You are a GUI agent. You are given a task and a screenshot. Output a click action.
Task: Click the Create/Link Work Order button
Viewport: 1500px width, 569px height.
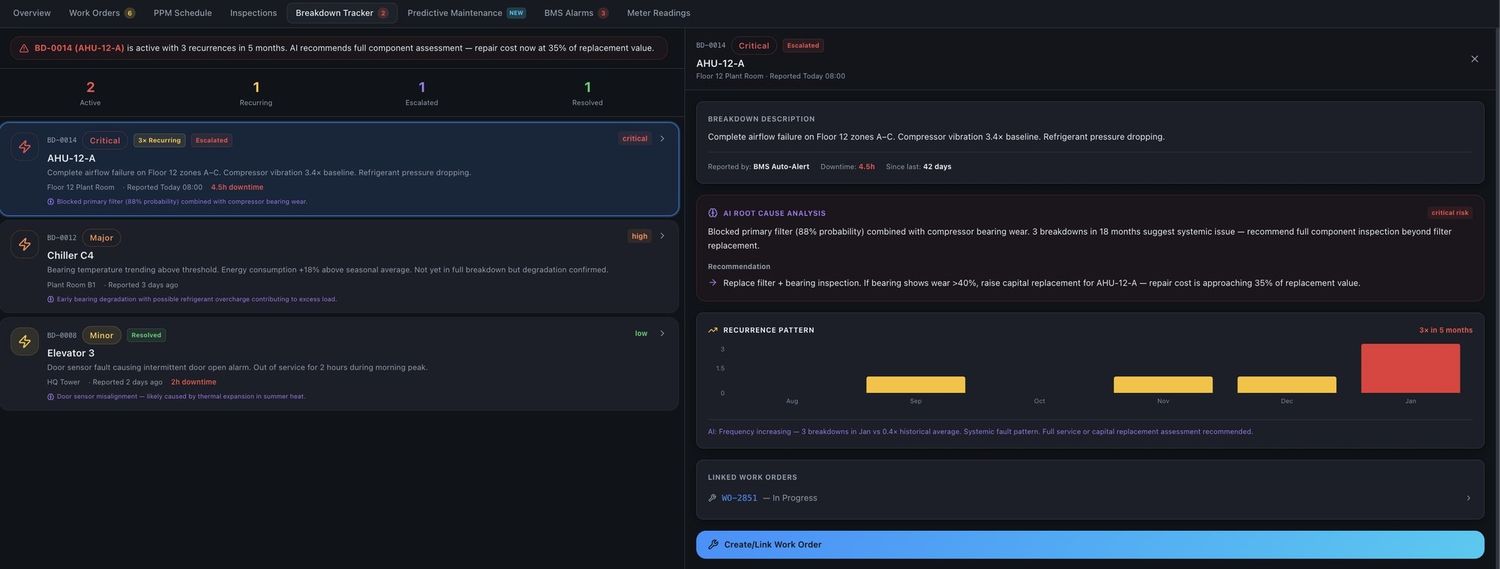tap(1090, 545)
